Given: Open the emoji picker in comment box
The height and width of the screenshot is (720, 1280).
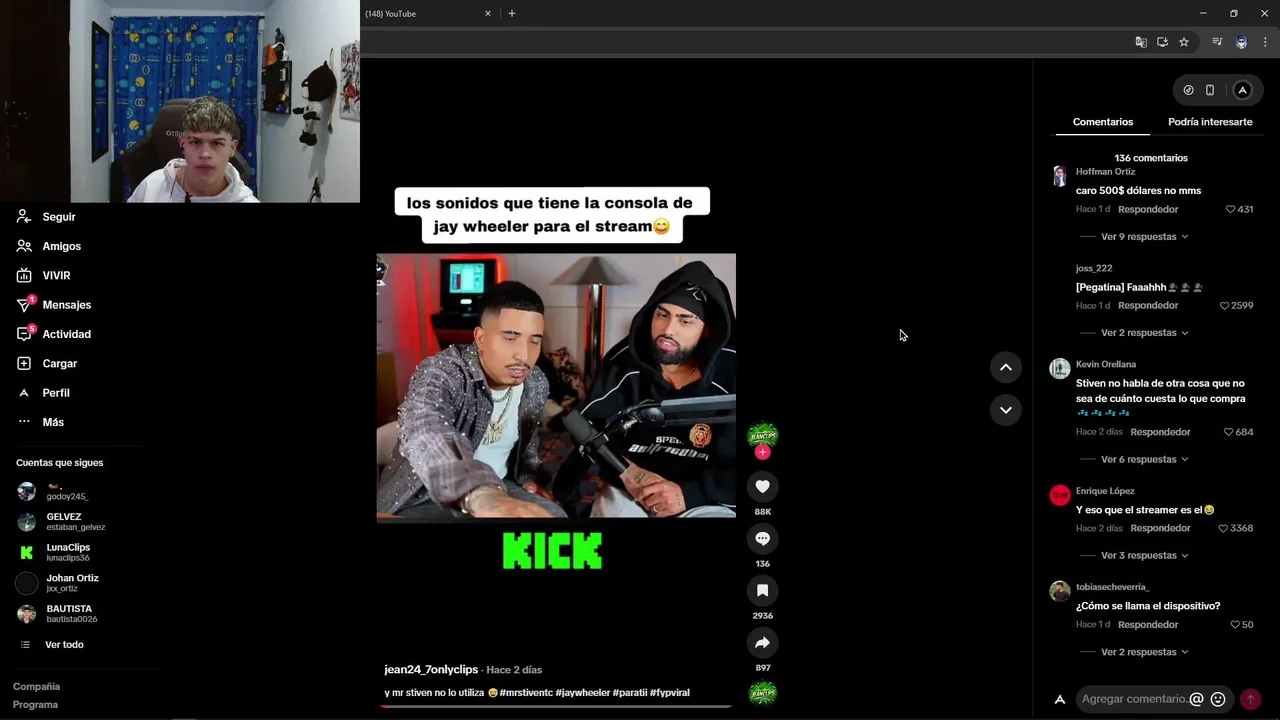Looking at the screenshot, I should [x=1218, y=699].
